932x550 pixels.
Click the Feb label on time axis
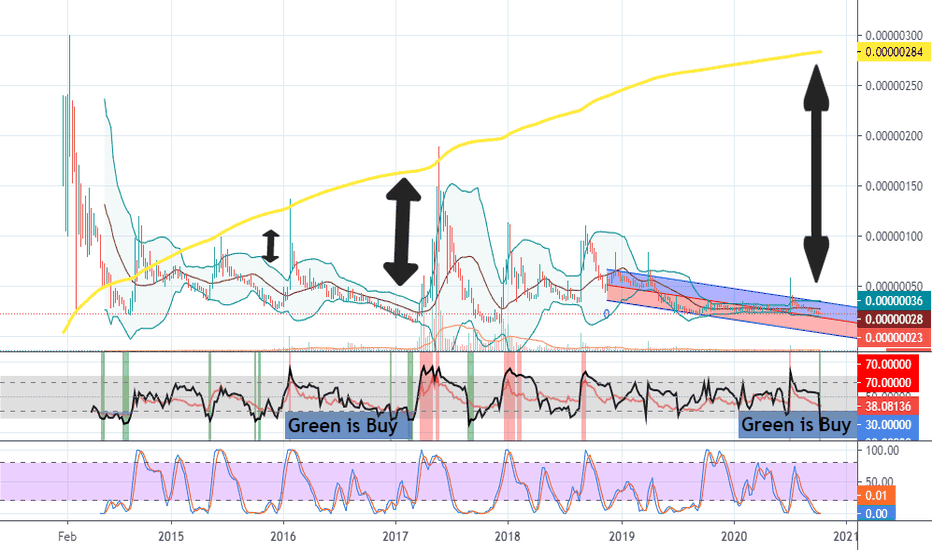[67, 536]
